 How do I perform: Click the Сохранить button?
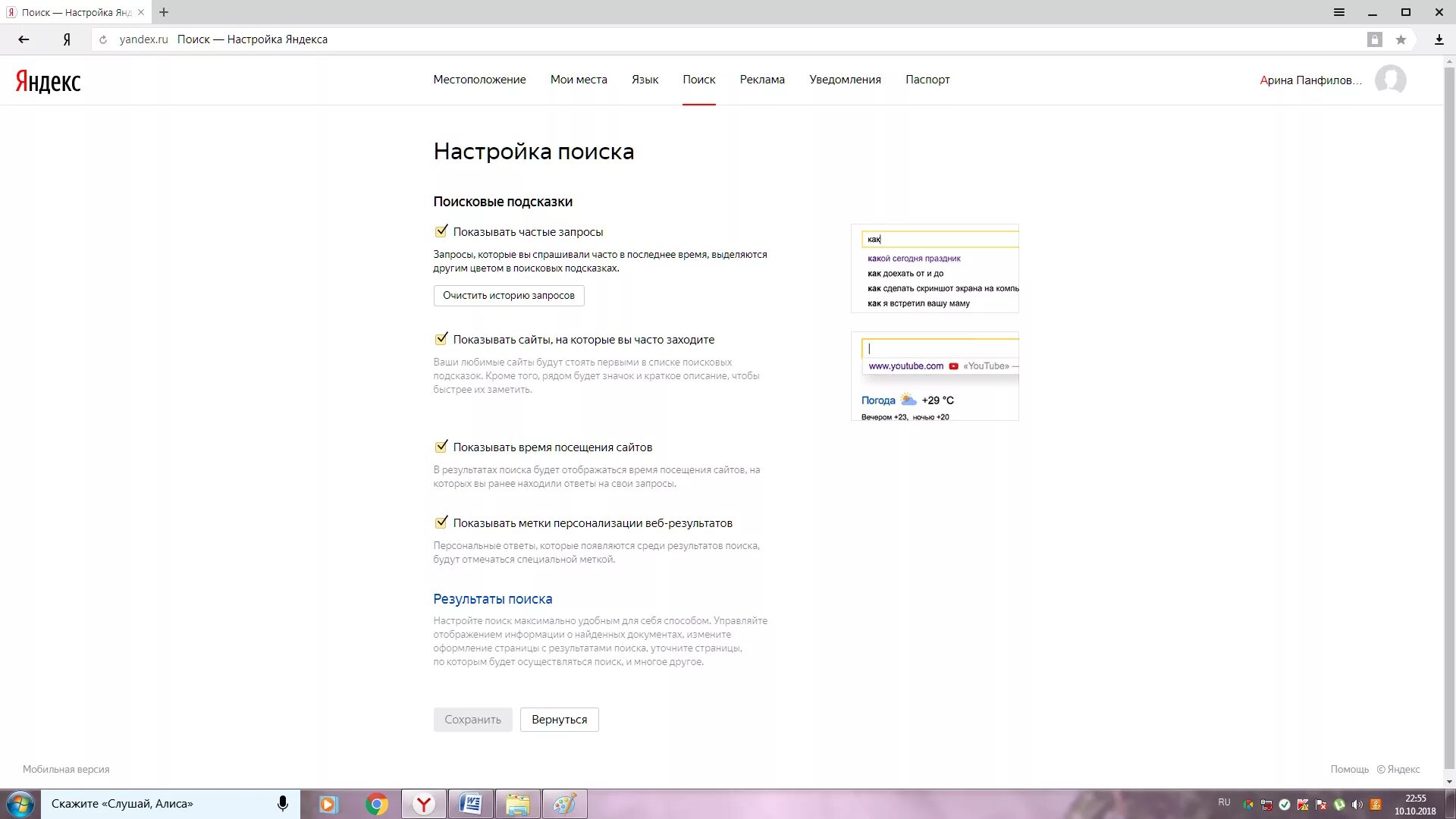tap(472, 720)
